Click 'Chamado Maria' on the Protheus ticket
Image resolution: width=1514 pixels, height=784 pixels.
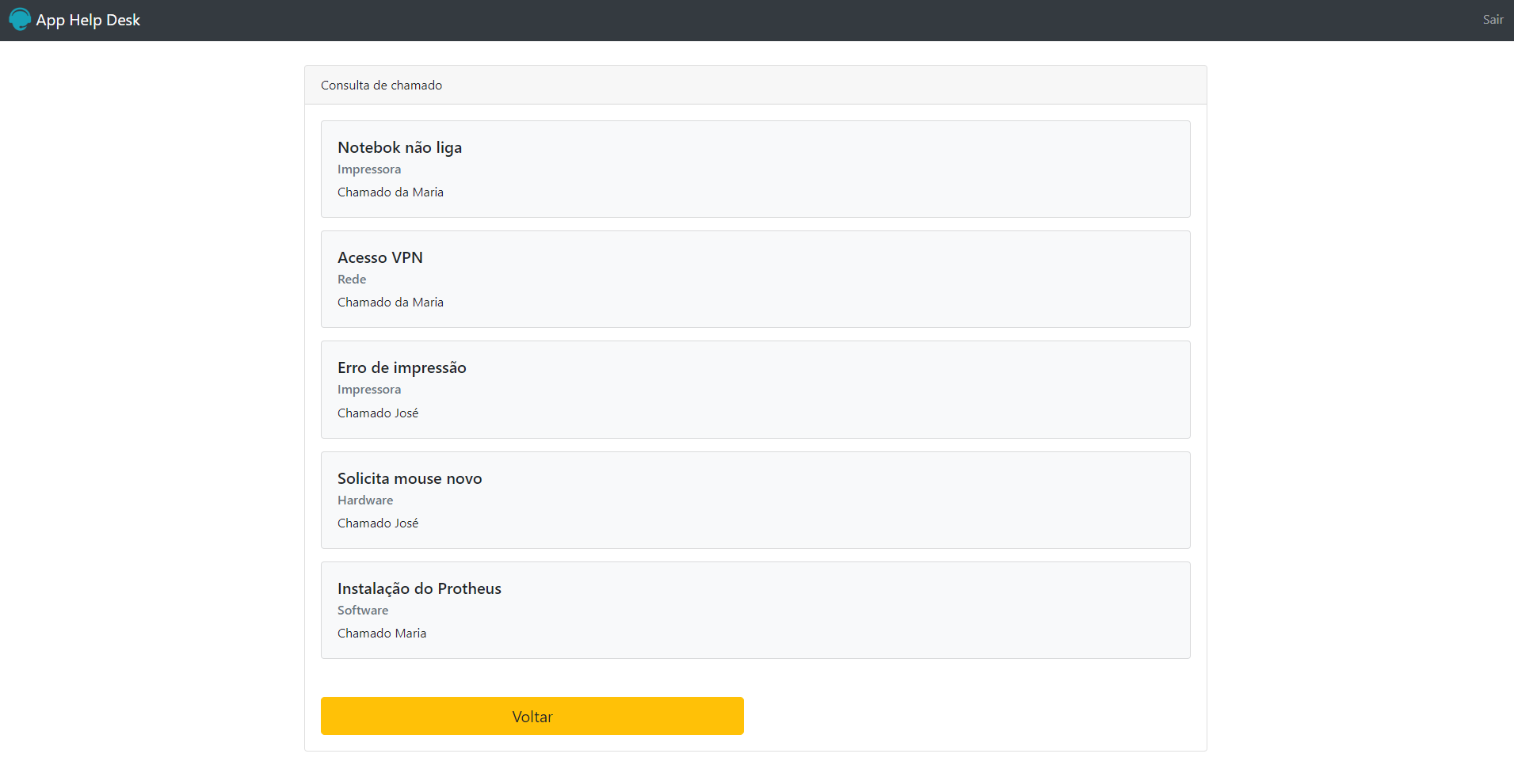pyautogui.click(x=382, y=633)
